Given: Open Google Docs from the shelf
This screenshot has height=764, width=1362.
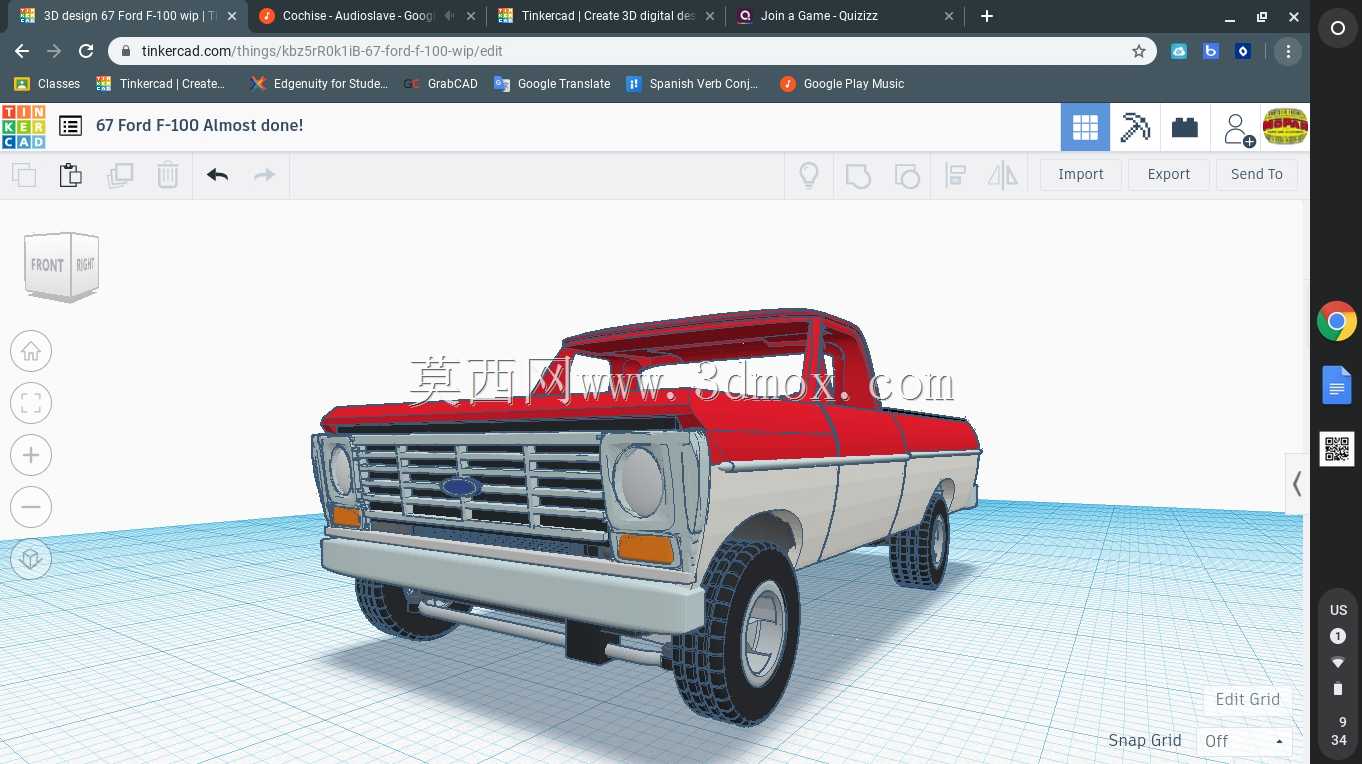Looking at the screenshot, I should pyautogui.click(x=1337, y=385).
